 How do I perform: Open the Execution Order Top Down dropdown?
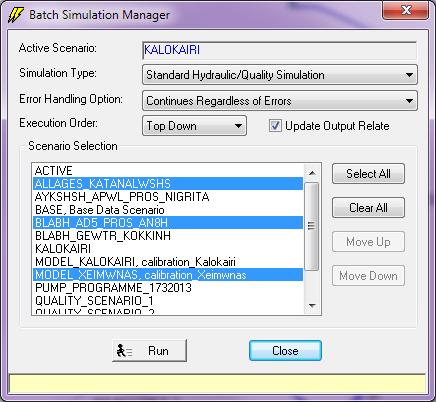[194, 126]
